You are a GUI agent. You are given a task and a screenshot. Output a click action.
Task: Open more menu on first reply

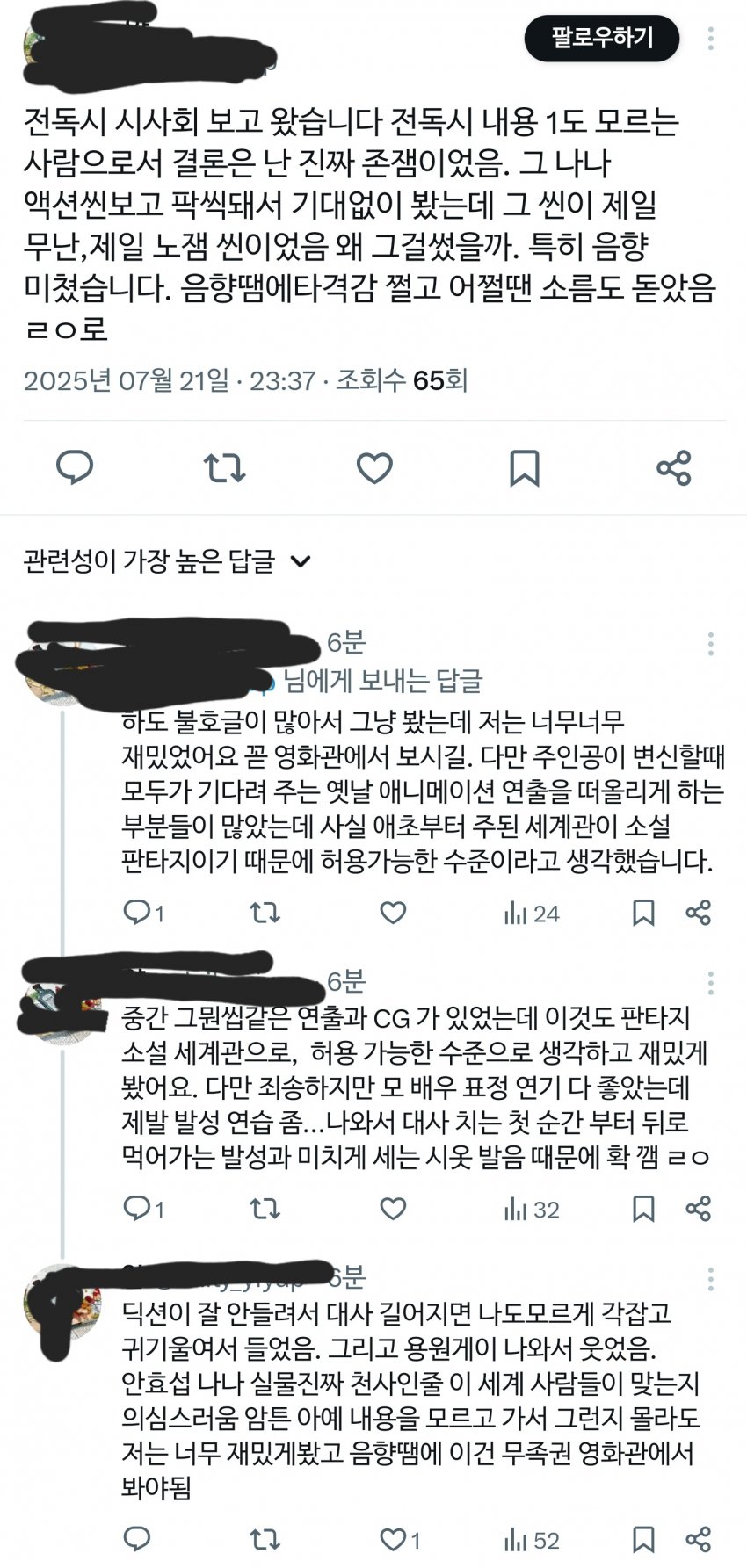click(x=710, y=644)
